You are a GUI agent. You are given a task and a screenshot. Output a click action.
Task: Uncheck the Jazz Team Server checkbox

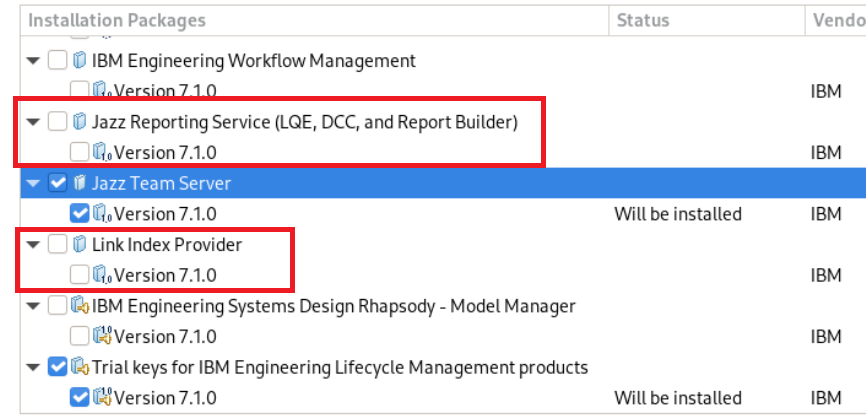pos(58,183)
